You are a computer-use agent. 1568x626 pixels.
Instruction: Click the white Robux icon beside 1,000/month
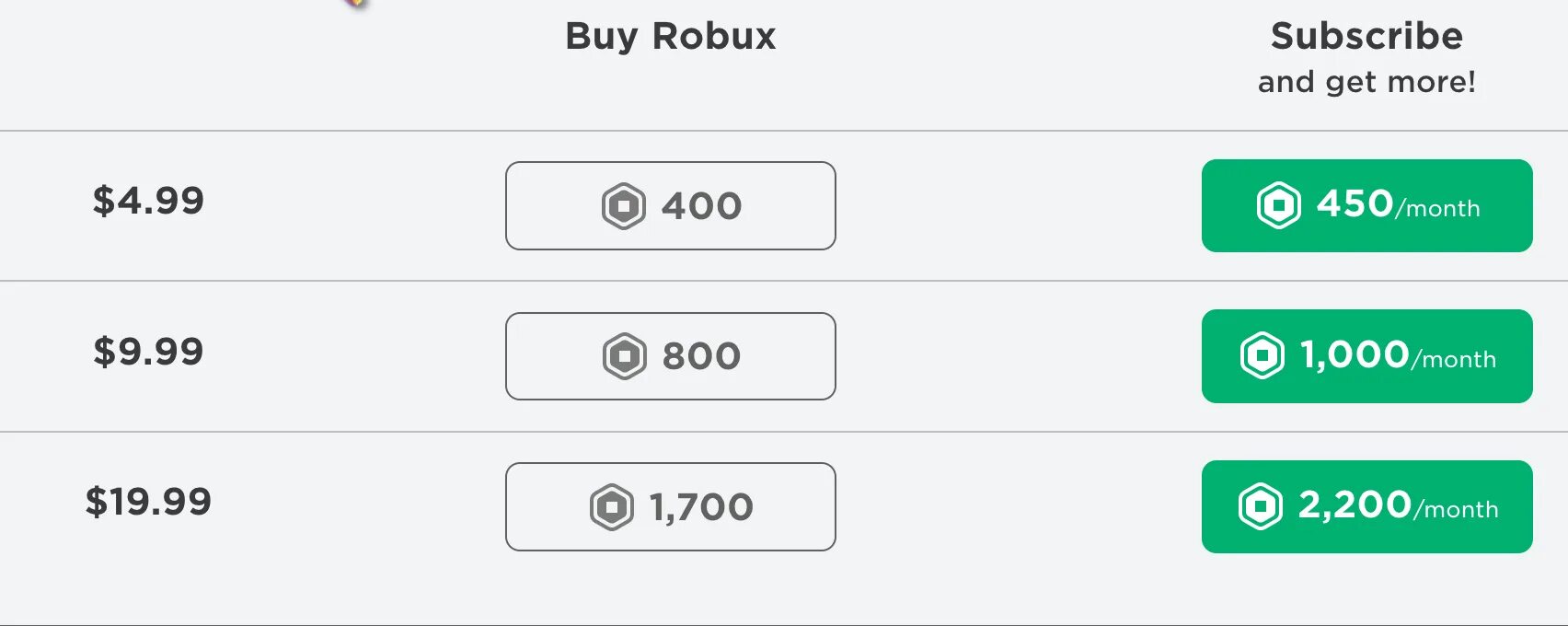click(x=1262, y=355)
